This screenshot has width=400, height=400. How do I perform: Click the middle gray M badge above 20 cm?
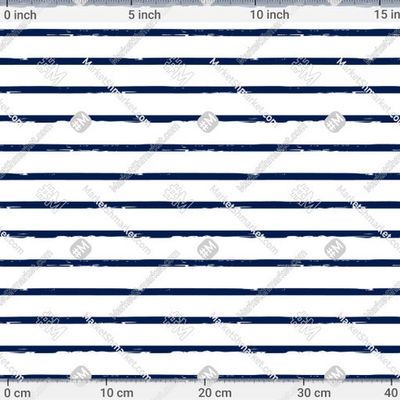(208, 376)
